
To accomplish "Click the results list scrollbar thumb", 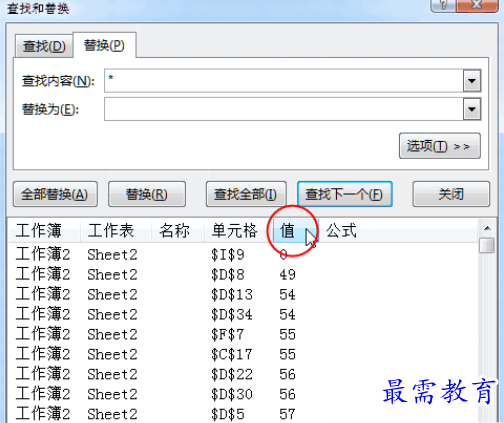I will point(487,245).
